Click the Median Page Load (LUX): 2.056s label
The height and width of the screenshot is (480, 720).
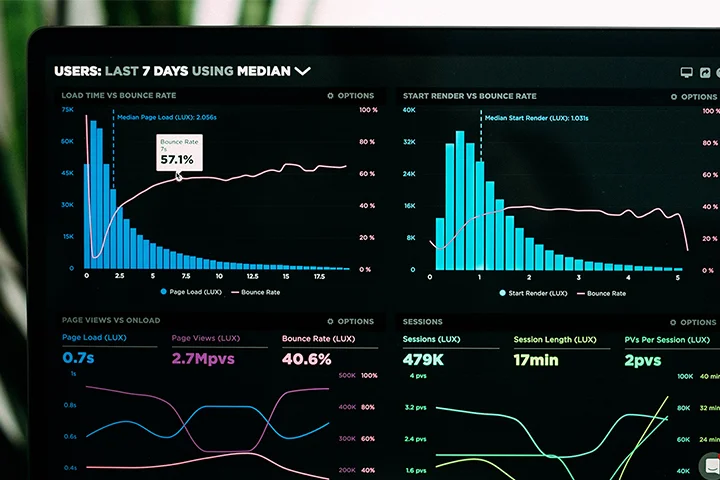167,118
